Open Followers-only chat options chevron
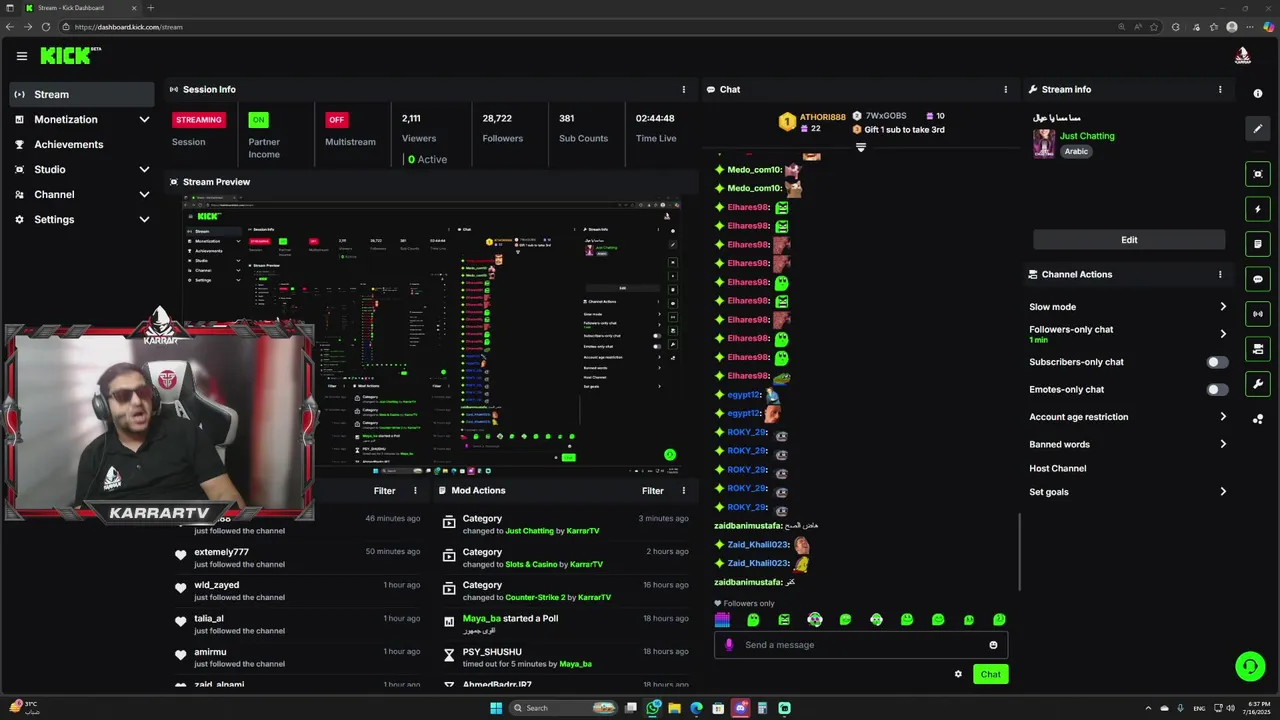This screenshot has width=1280, height=720. tap(1223, 334)
